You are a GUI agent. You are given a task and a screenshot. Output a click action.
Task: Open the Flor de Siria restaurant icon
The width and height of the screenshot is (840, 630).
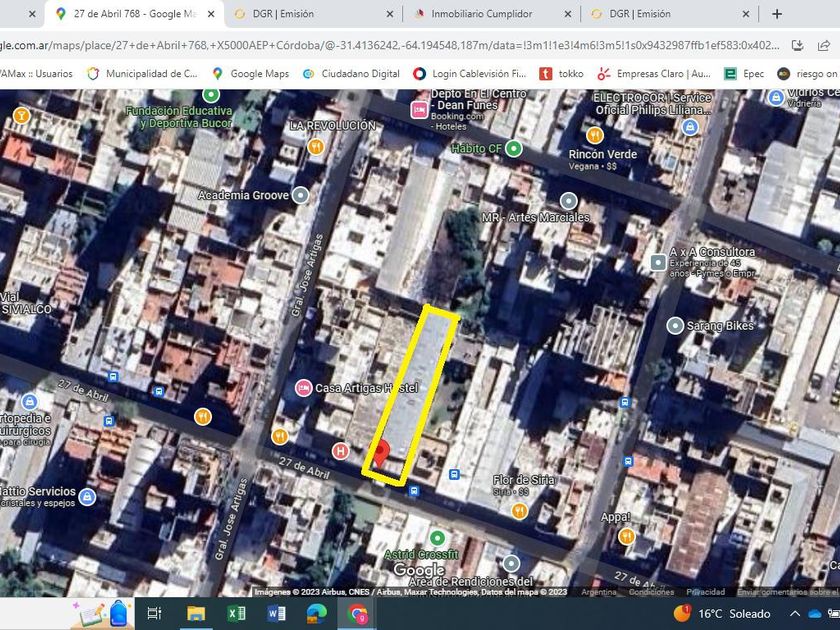(x=519, y=511)
